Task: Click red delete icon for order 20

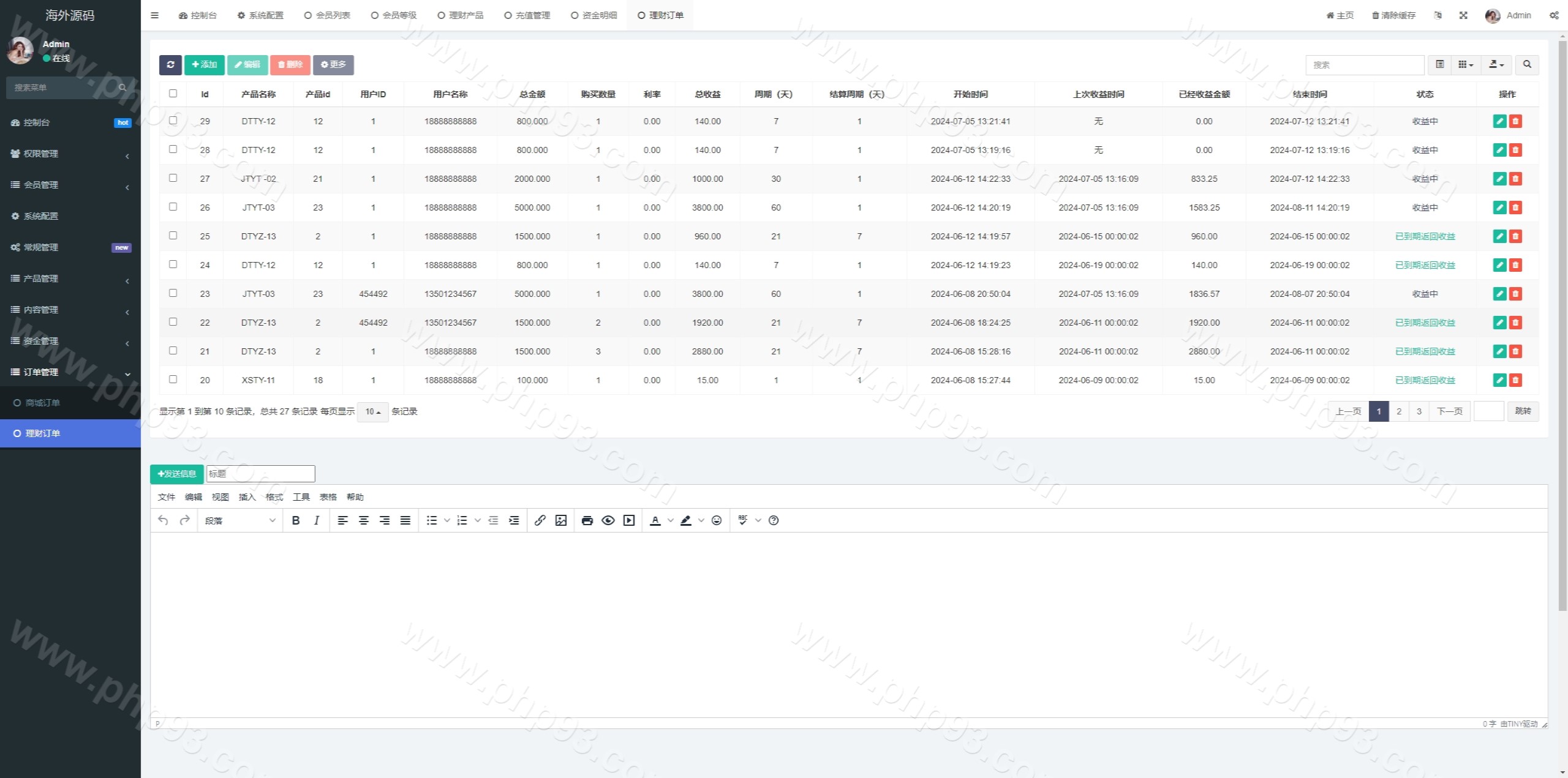Action: click(1515, 380)
